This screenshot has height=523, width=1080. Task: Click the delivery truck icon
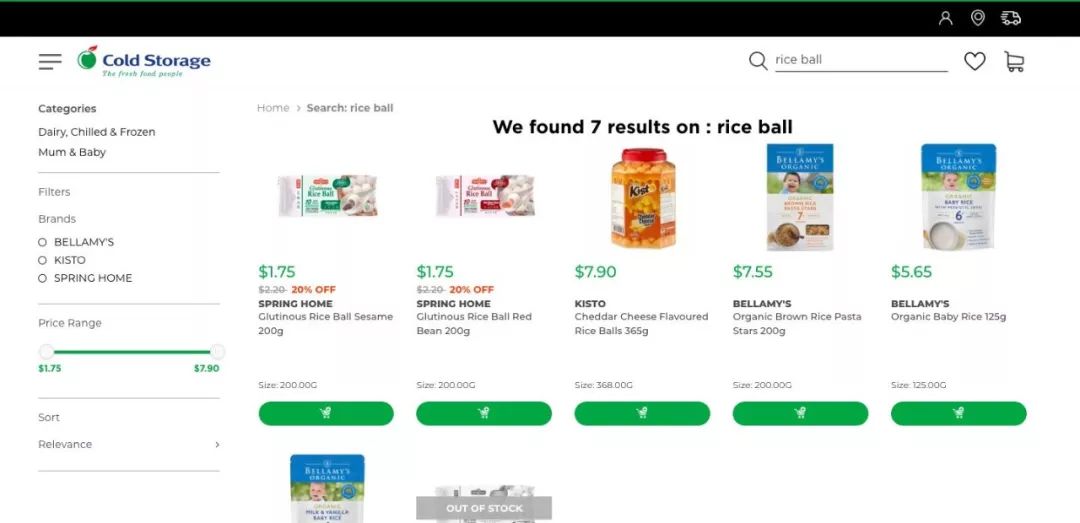(1010, 18)
